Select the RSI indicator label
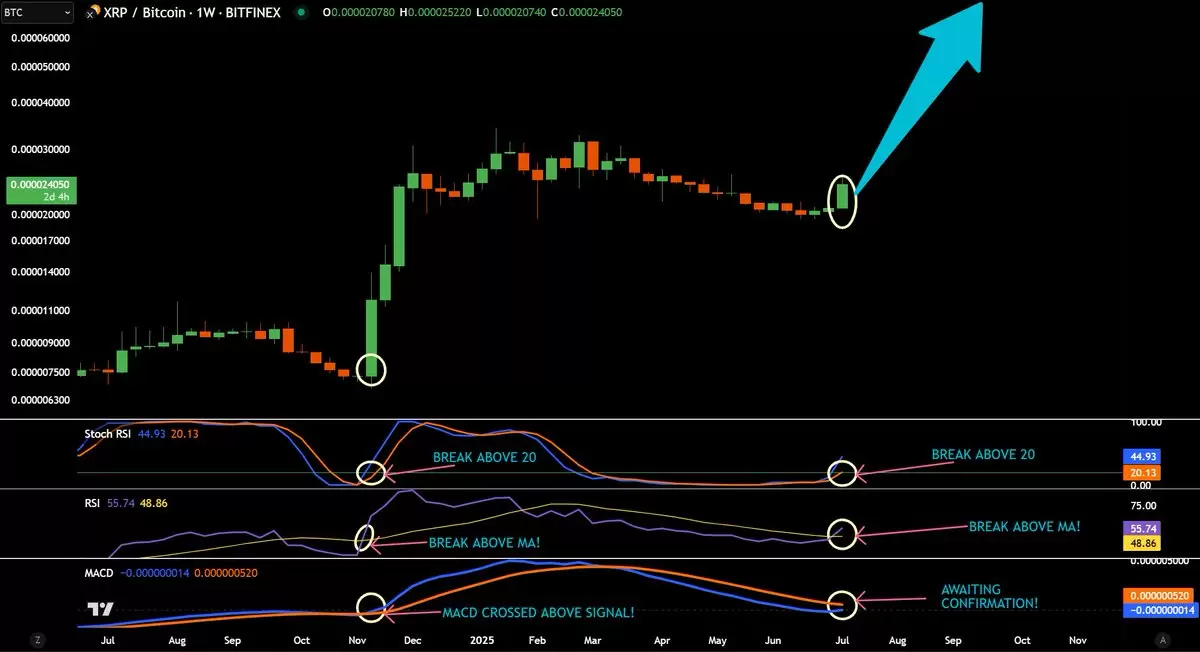Viewport: 1200px width, 652px height. point(92,506)
